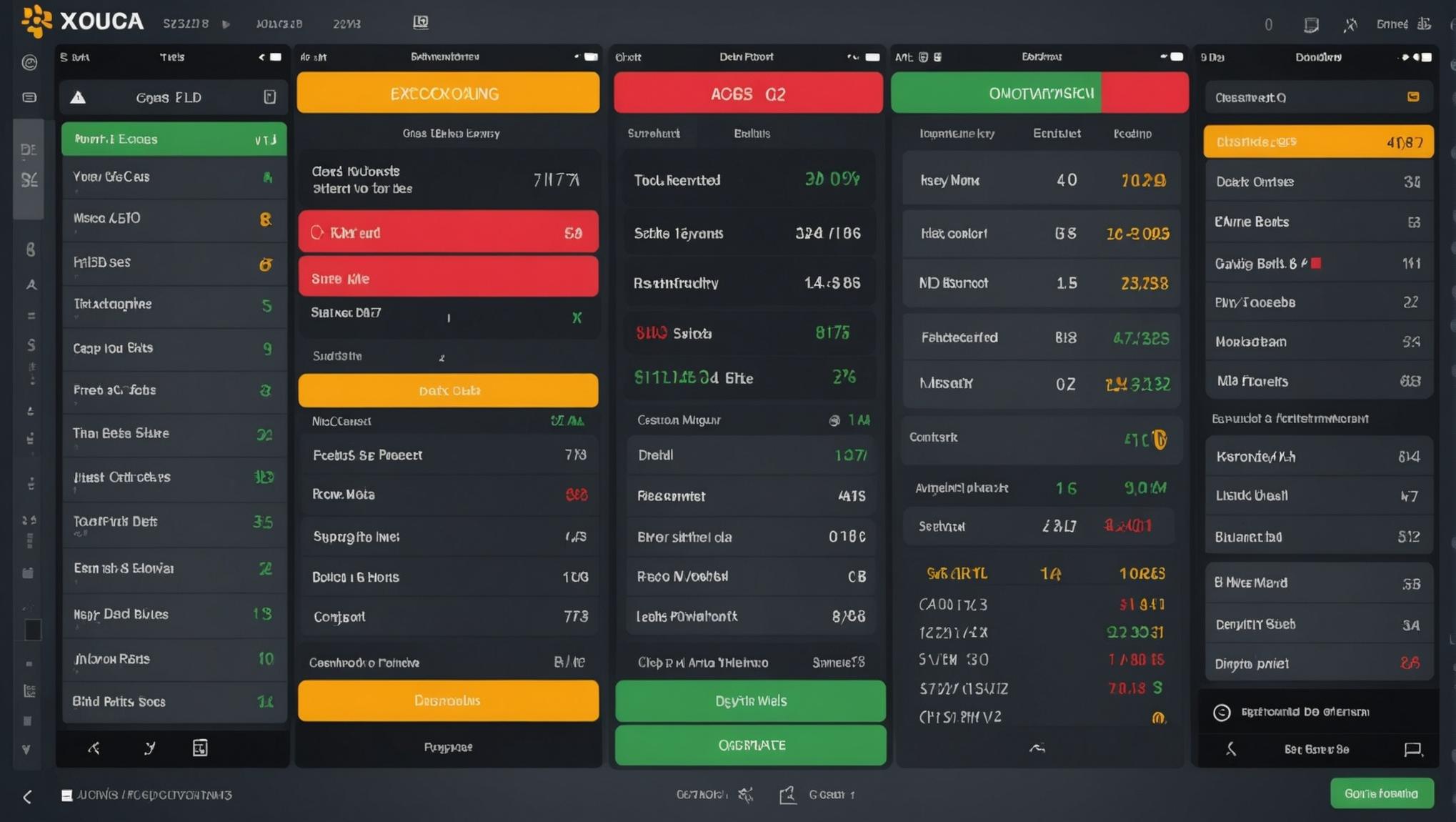Click orange icon in Cleasmret Q header
This screenshot has height=822, width=1456.
[x=1413, y=96]
